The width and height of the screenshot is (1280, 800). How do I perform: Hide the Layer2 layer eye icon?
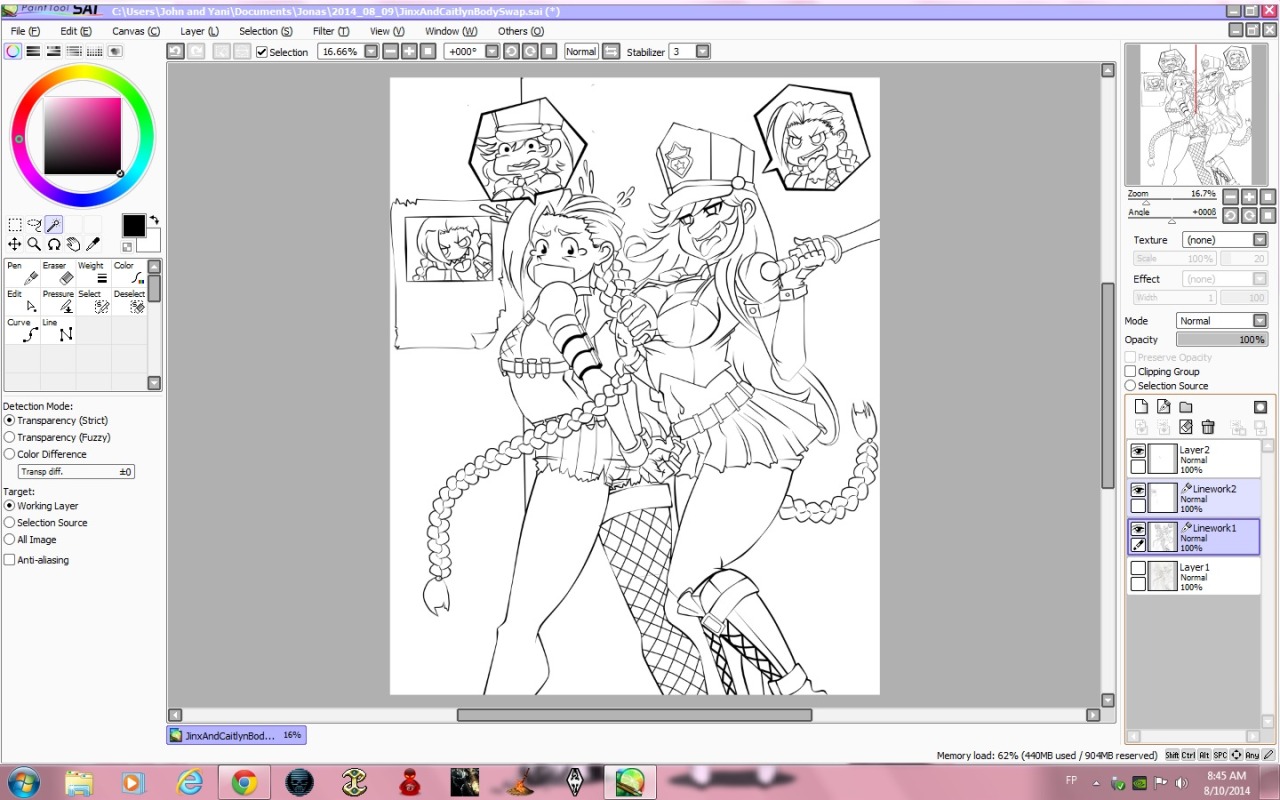[x=1138, y=451]
